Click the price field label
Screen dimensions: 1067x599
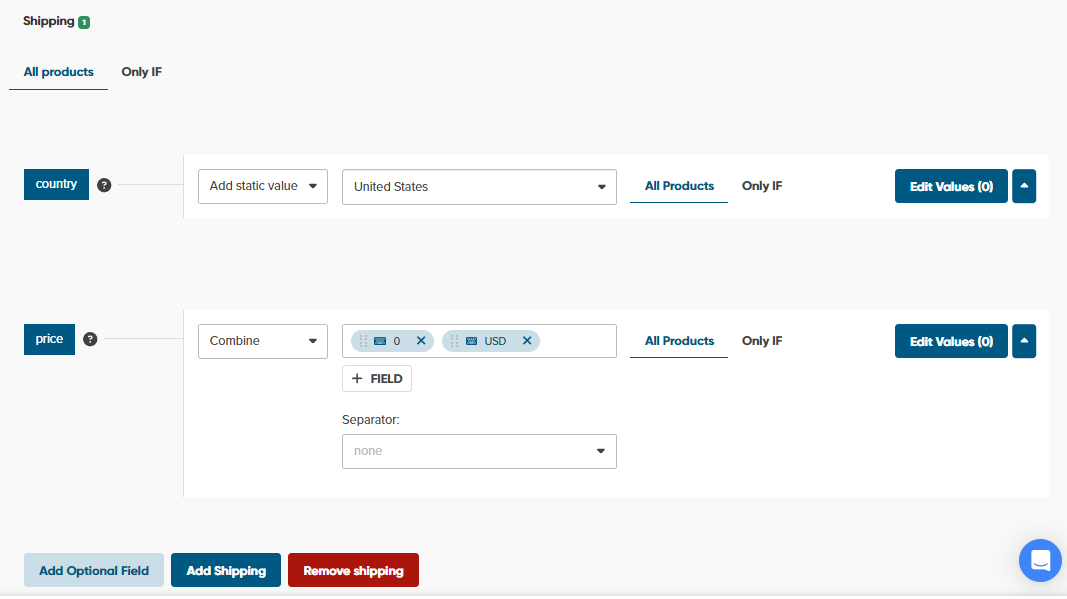(49, 339)
